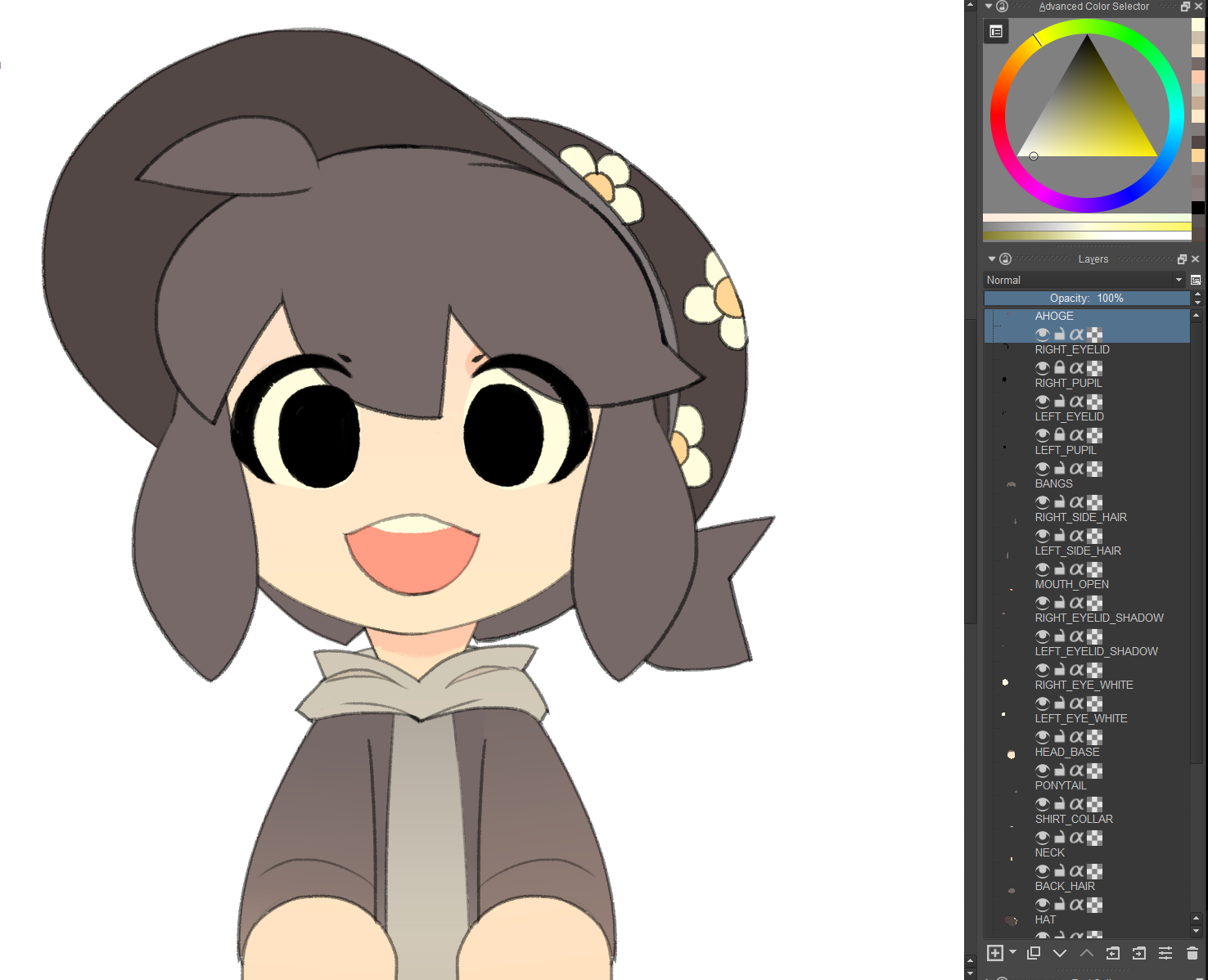The height and width of the screenshot is (980, 1208).
Task: Open the add-layer type dropdown arrow
Action: pos(1013,952)
